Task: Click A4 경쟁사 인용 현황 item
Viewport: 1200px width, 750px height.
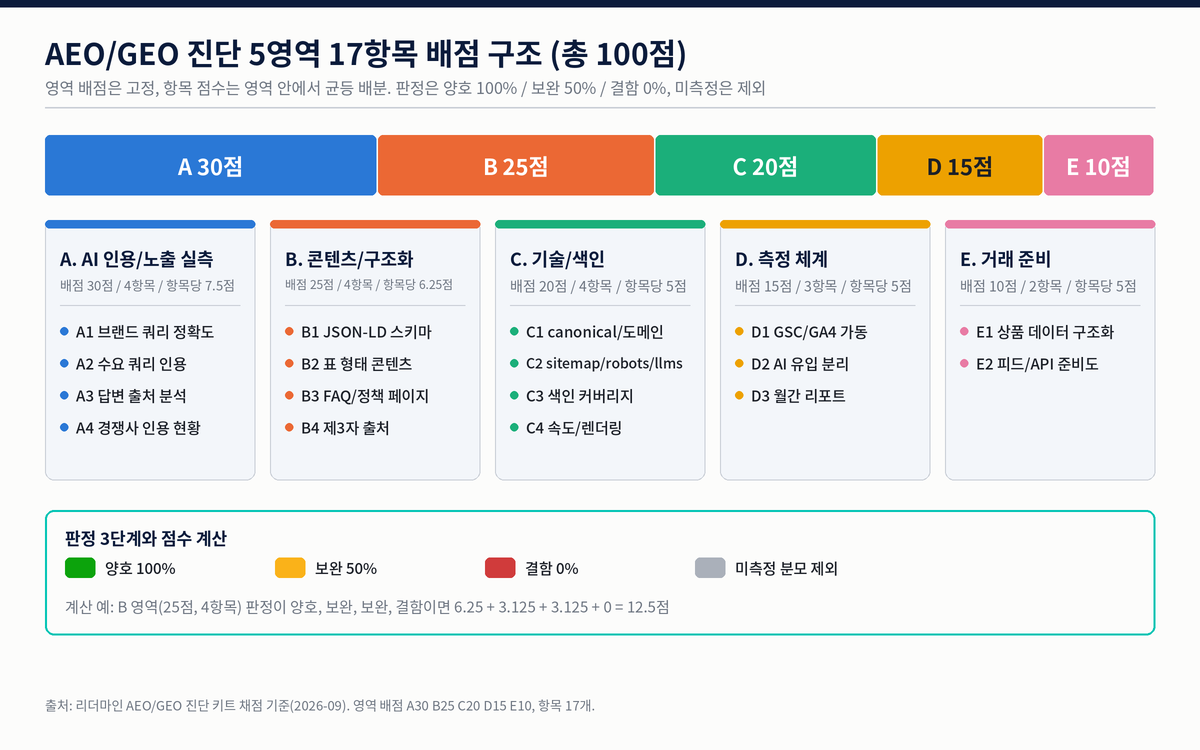Action: [x=130, y=428]
